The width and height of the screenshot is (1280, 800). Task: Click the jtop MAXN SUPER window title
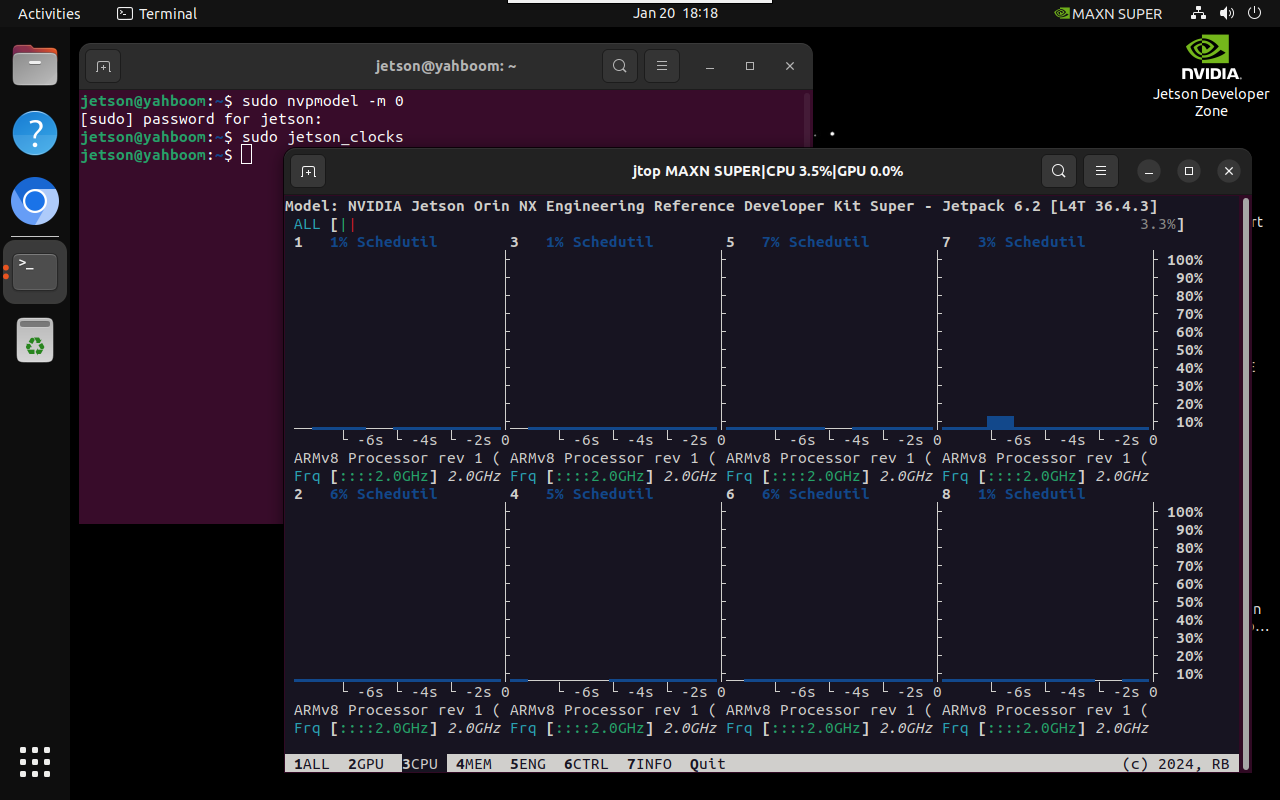tap(768, 171)
